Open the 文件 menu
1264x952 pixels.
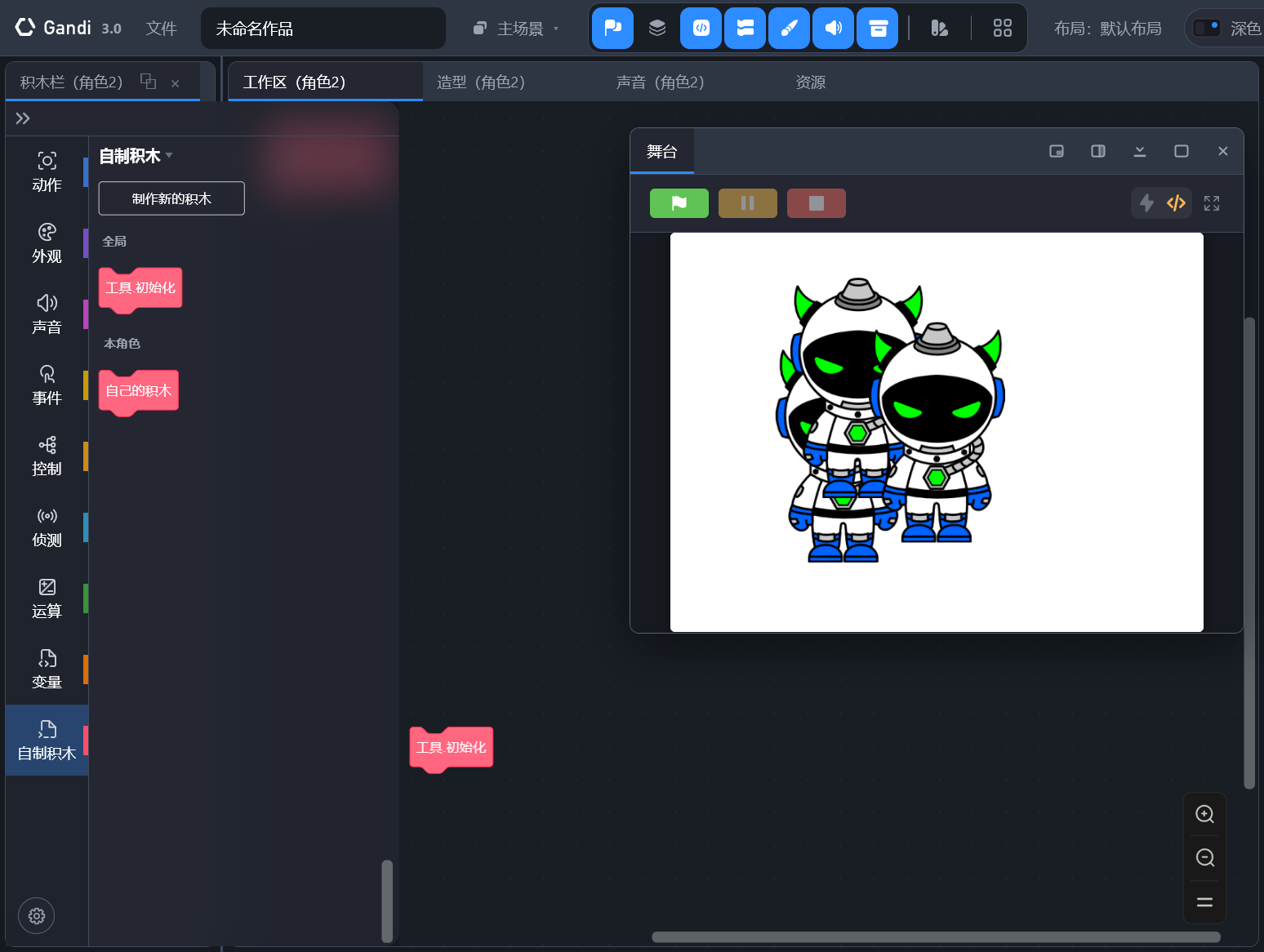click(x=161, y=29)
